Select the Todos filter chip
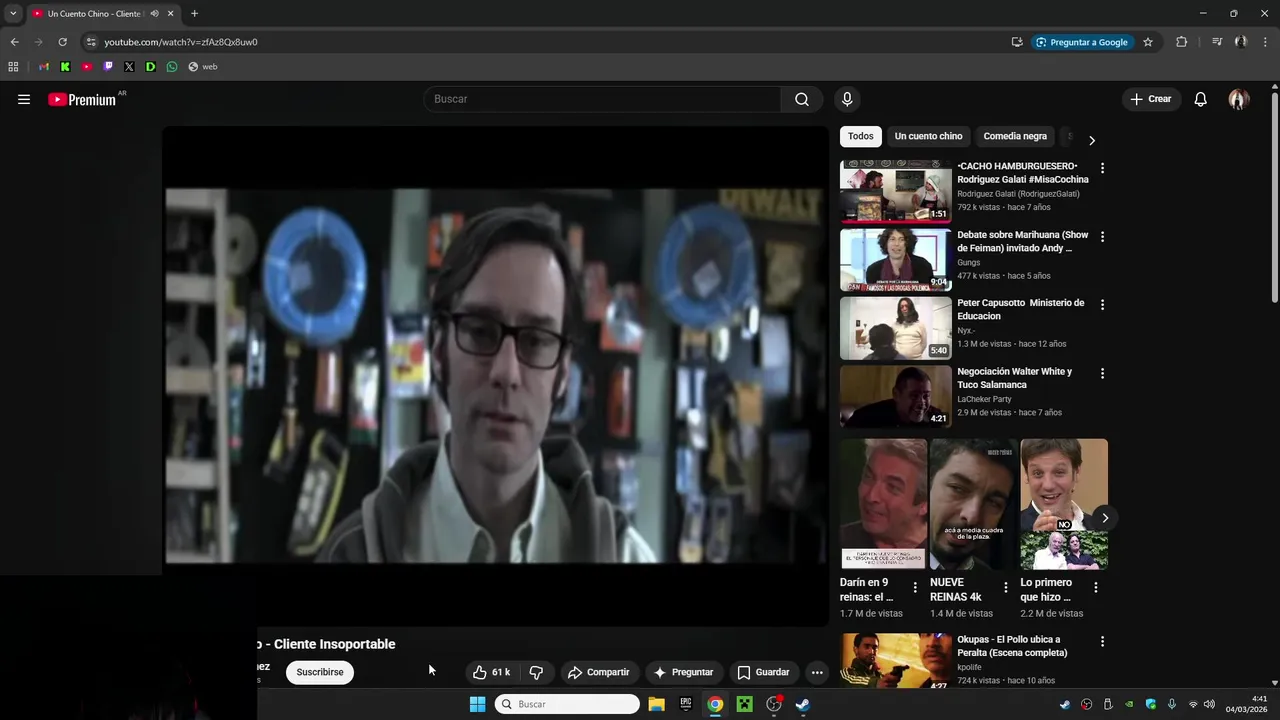The width and height of the screenshot is (1280, 720). coord(860,136)
